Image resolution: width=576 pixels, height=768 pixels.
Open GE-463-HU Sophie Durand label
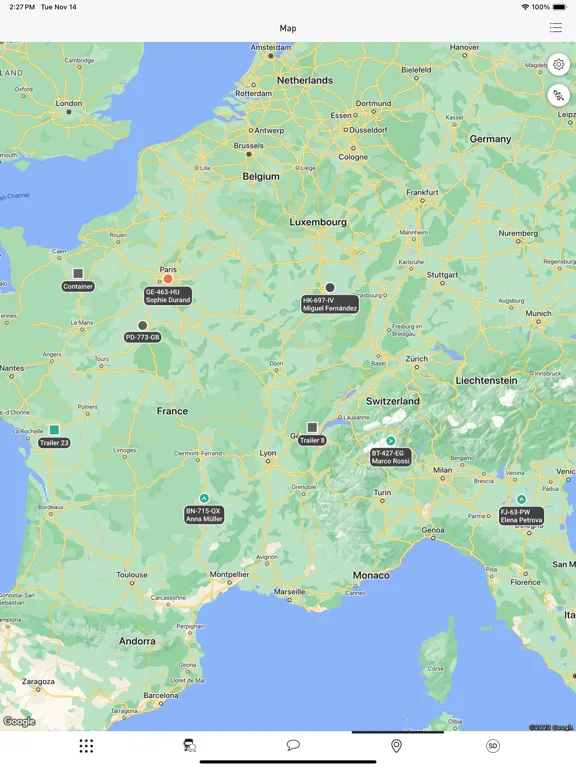coord(168,296)
